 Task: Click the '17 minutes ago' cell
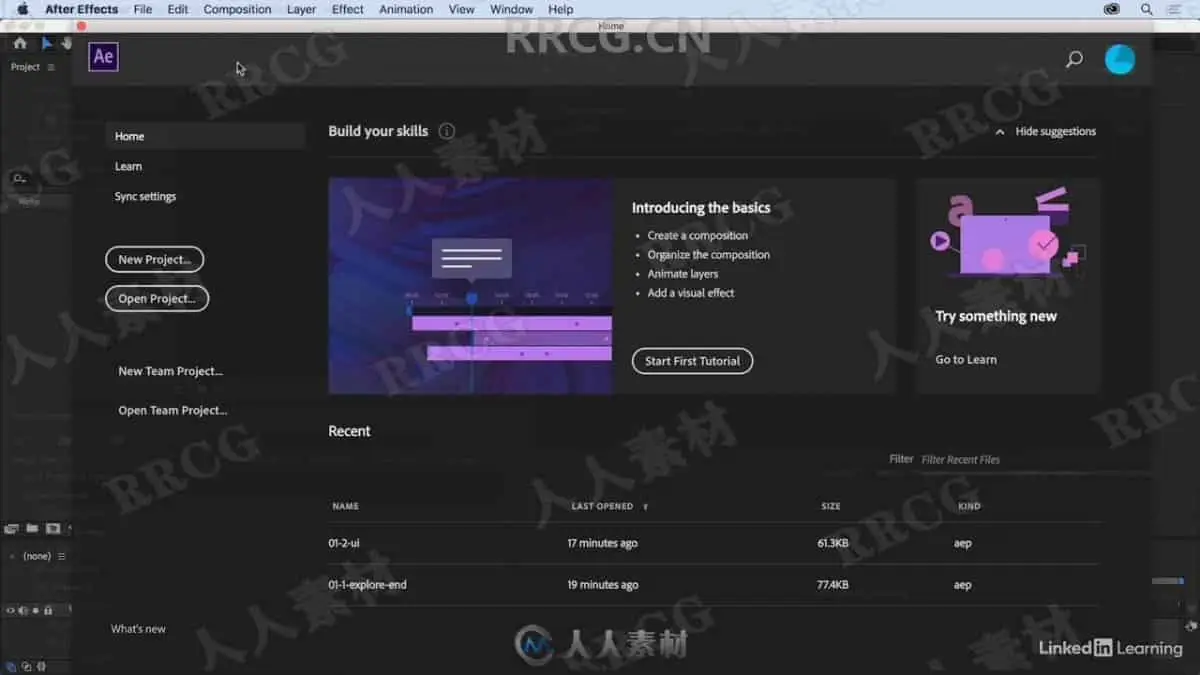(602, 543)
